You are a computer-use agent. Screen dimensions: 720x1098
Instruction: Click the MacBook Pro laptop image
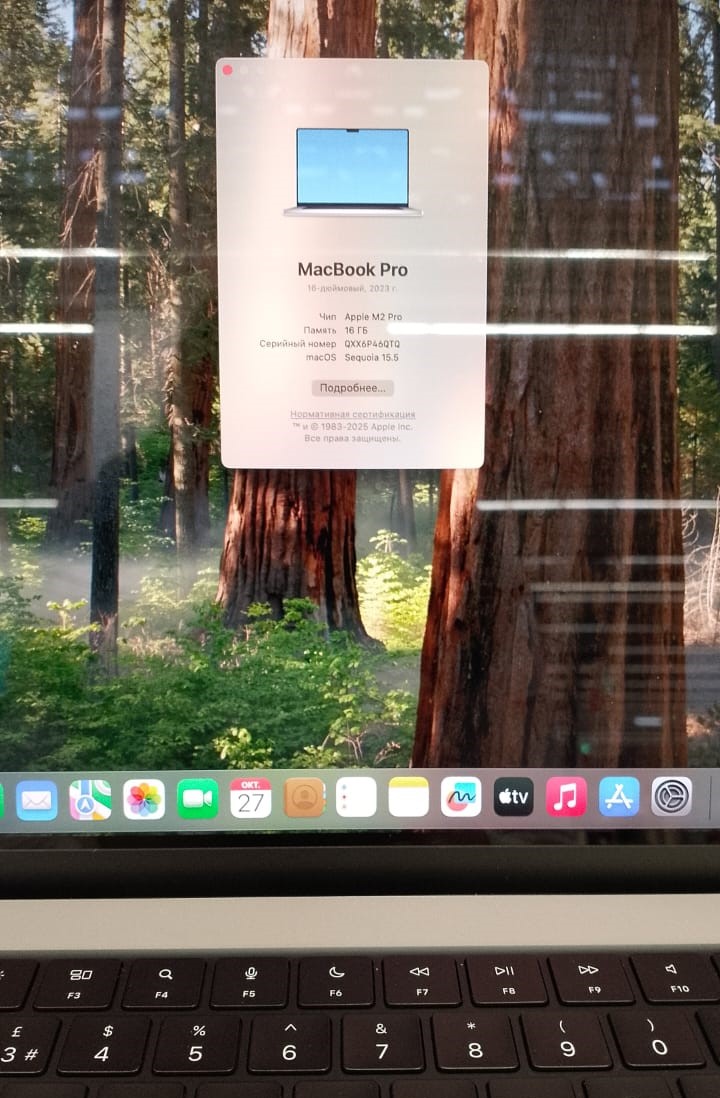point(352,172)
